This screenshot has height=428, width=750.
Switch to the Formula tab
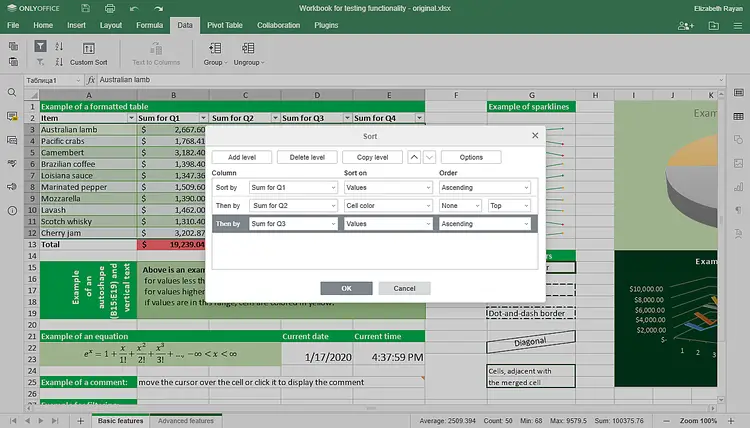149,25
